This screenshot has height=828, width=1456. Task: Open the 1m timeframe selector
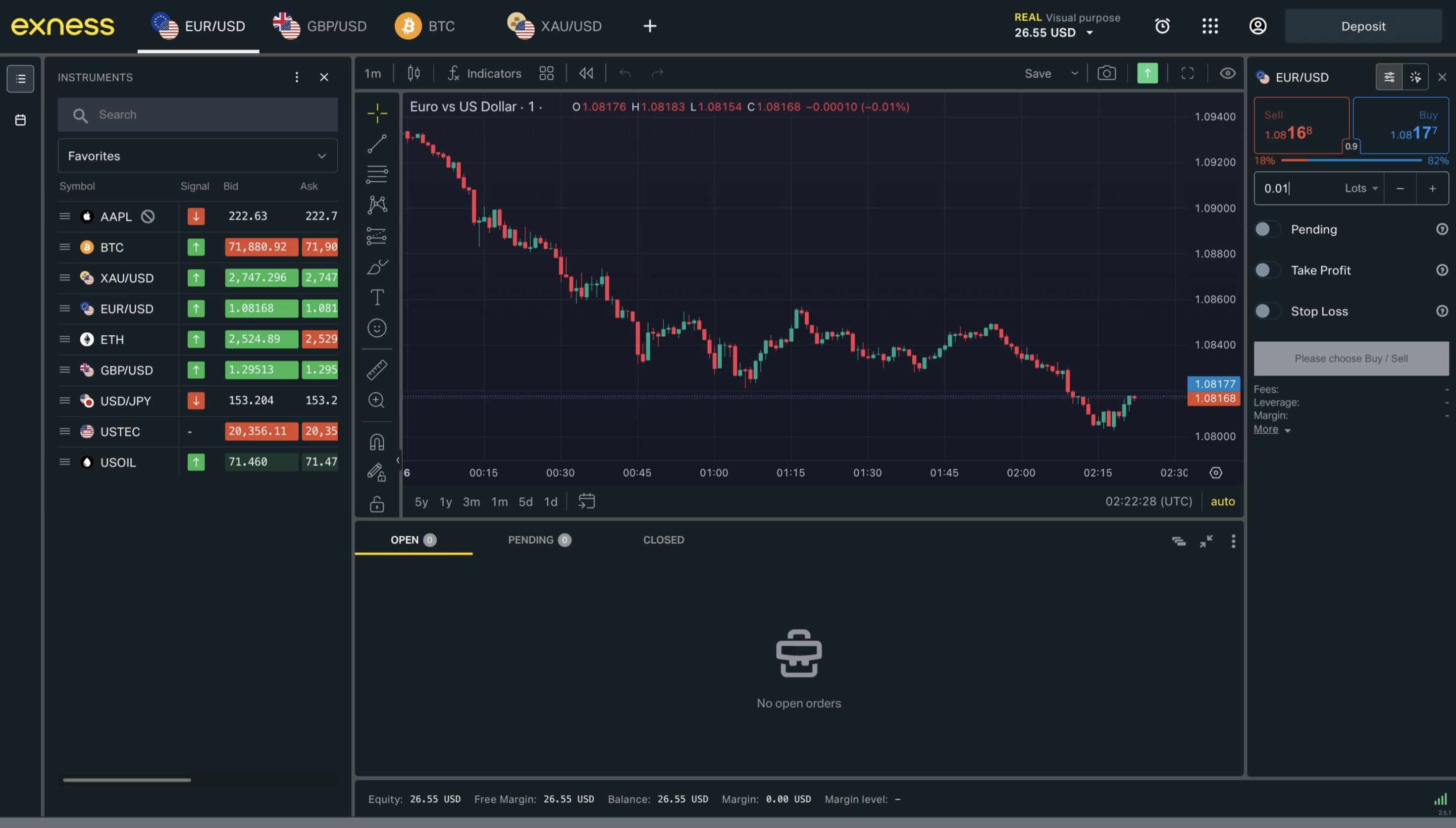372,73
